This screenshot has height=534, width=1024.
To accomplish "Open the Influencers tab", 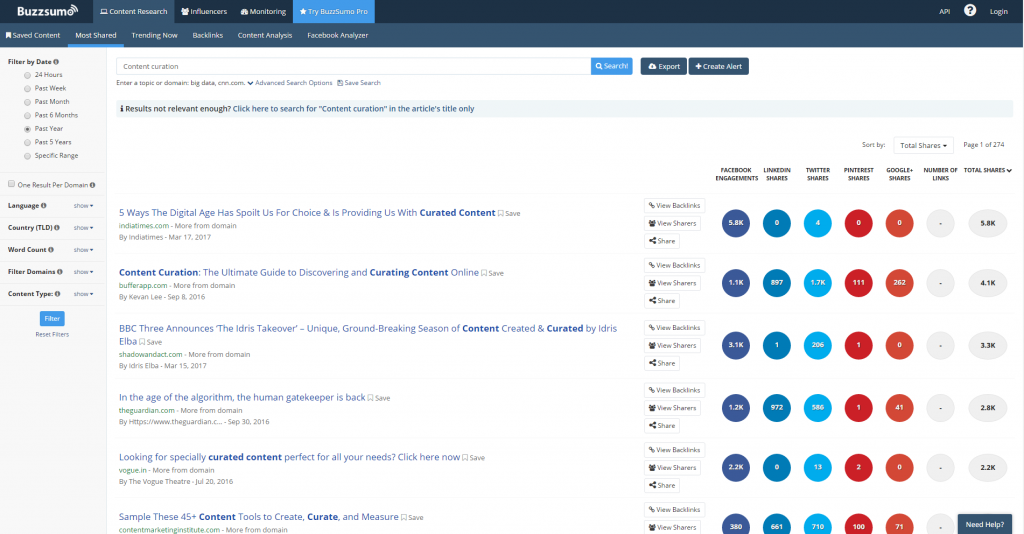I will click(204, 11).
